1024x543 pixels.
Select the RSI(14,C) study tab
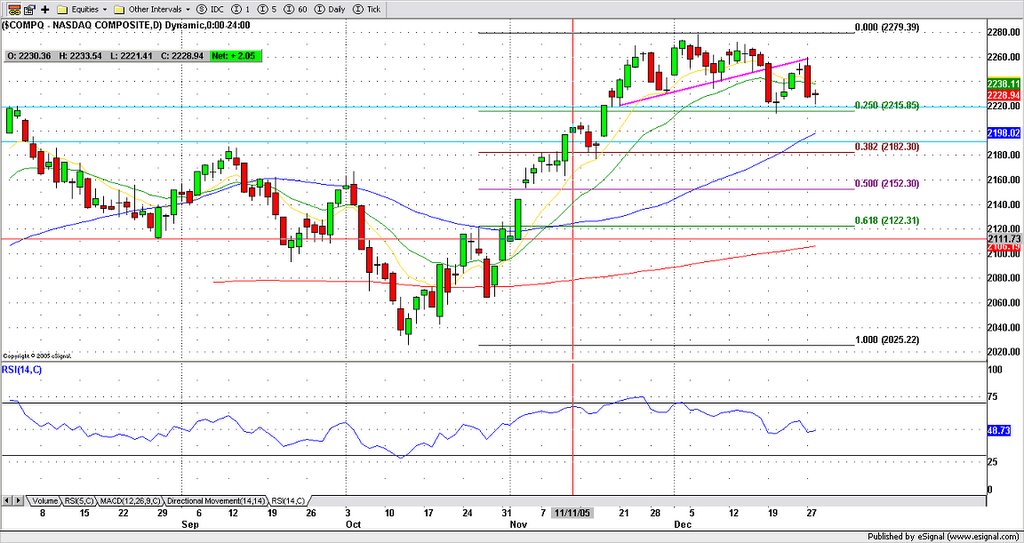288,501
